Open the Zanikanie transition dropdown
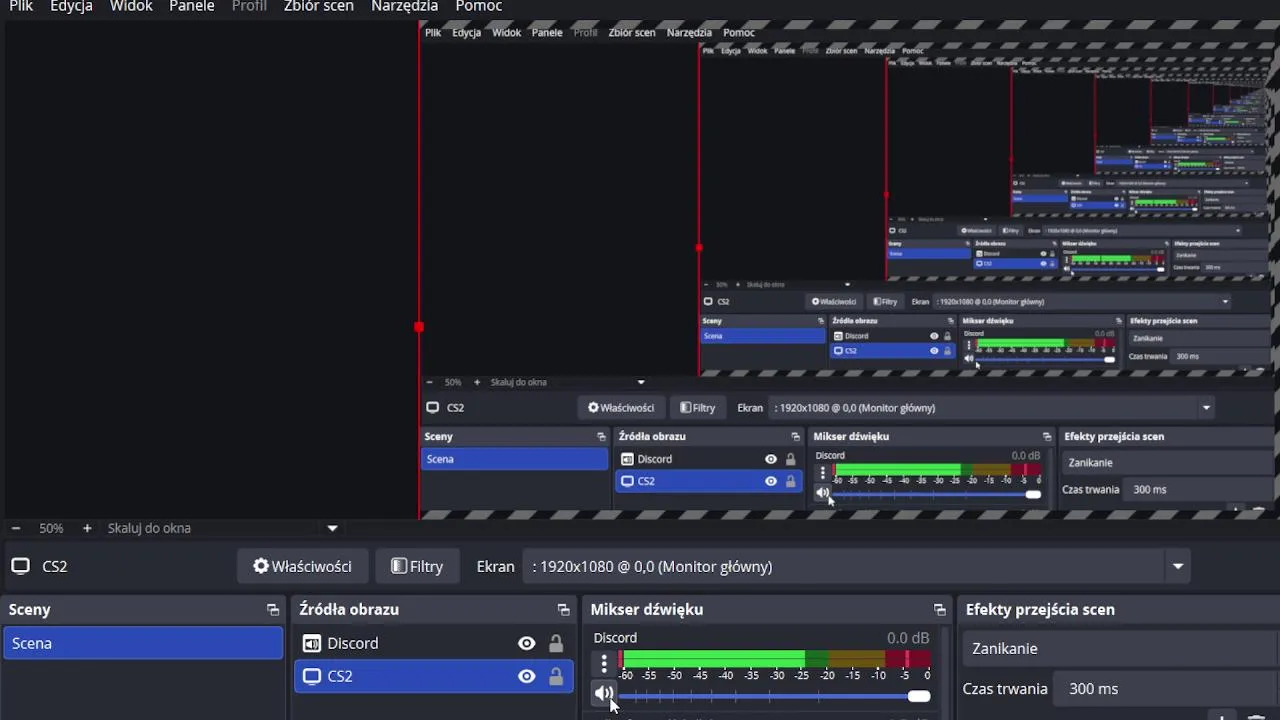This screenshot has width=1280, height=720. tap(1121, 648)
